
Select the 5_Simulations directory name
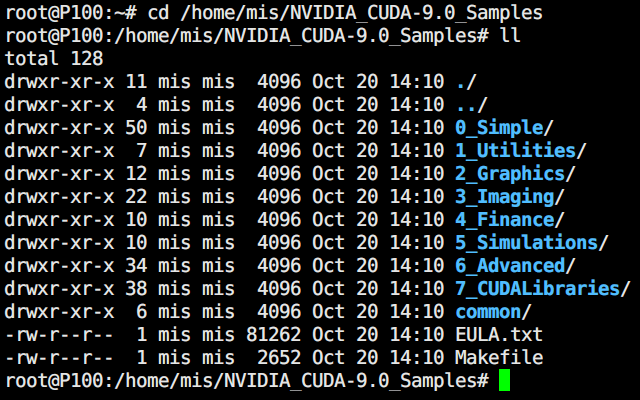[x=531, y=242]
